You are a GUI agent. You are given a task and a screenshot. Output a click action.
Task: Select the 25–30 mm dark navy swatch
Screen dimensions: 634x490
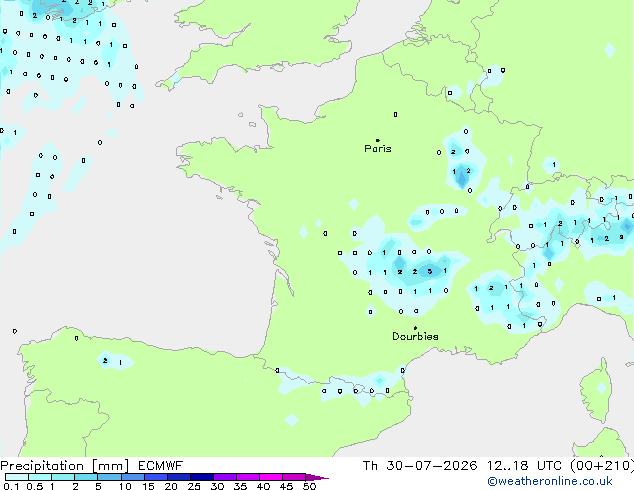click(202, 477)
